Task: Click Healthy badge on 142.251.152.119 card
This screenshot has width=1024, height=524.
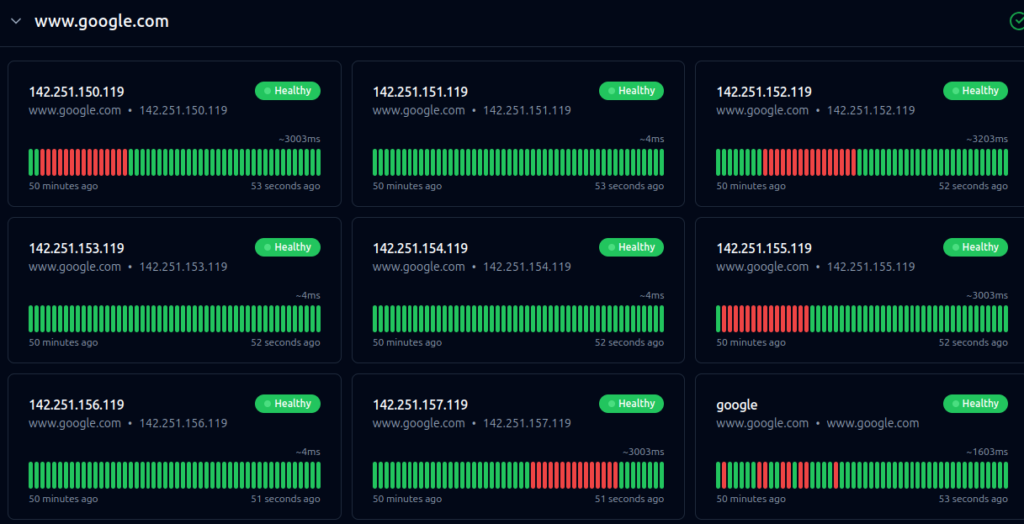Action: tap(975, 91)
